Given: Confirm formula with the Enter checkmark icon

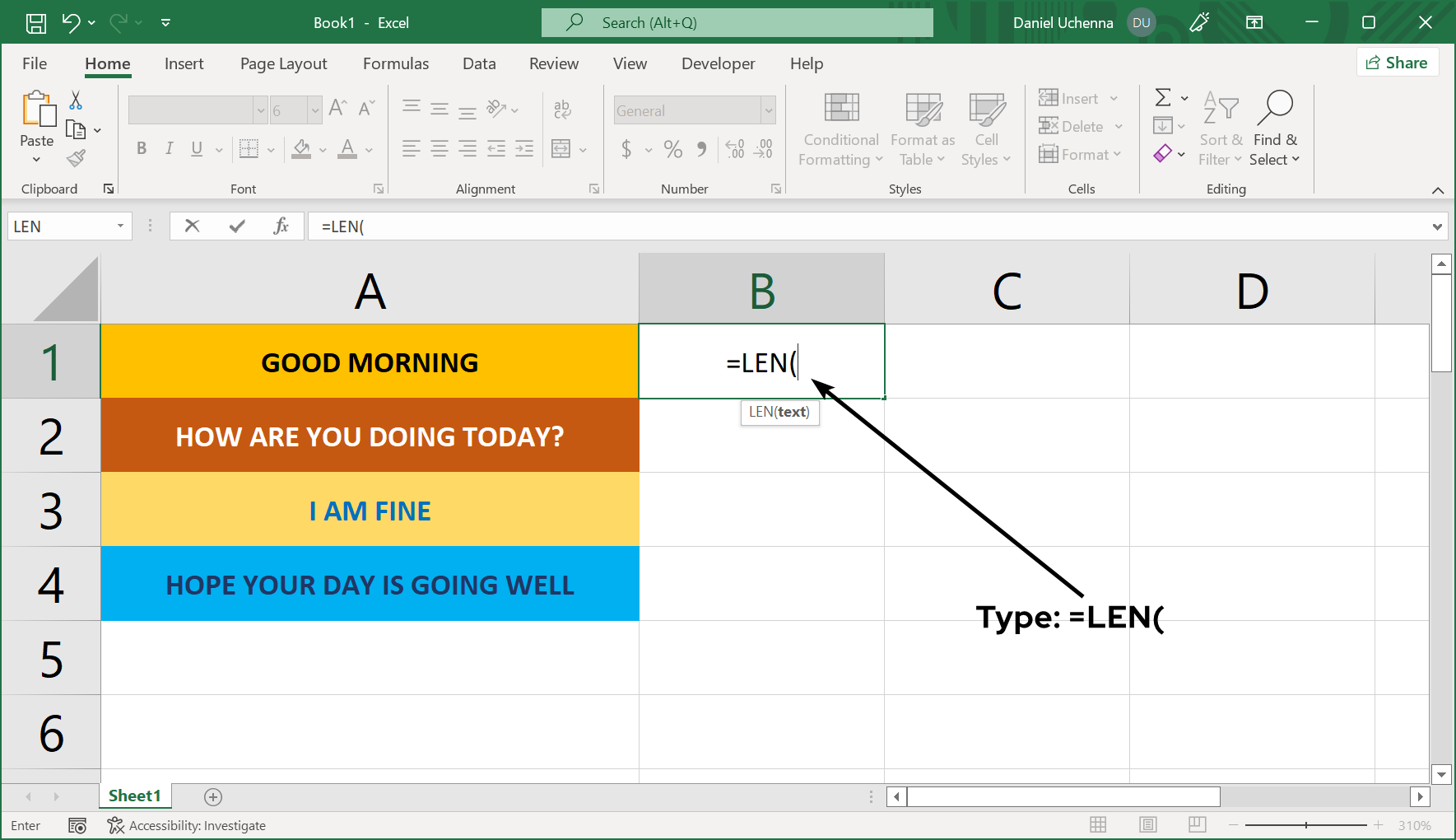Looking at the screenshot, I should click(237, 226).
